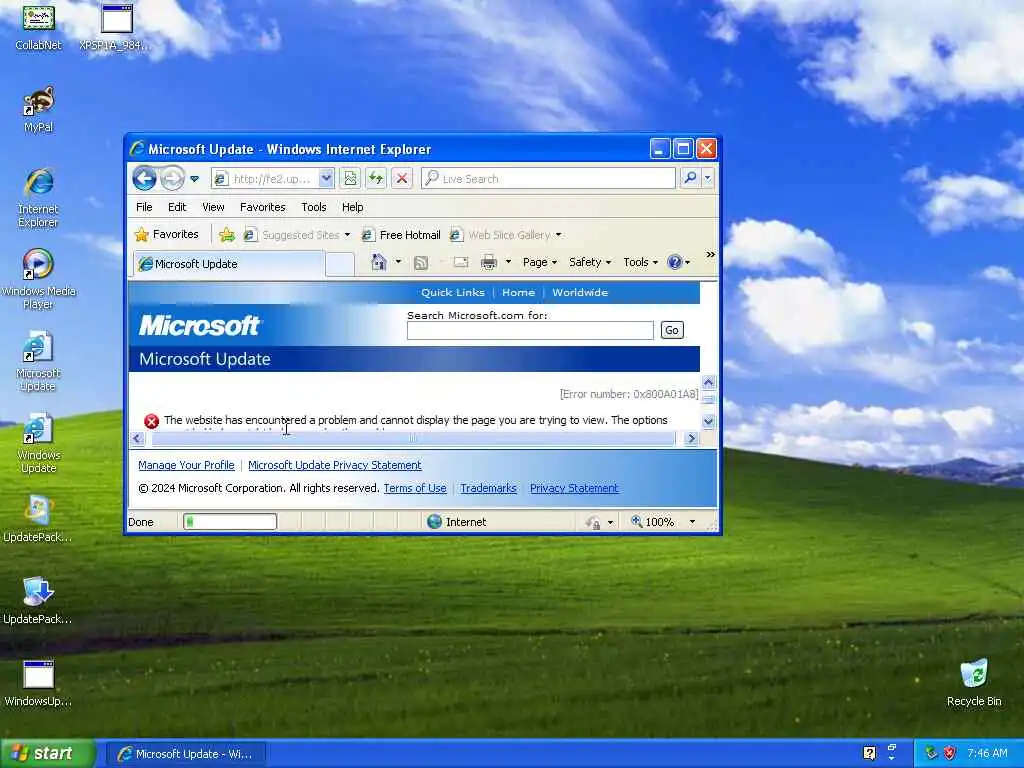The height and width of the screenshot is (768, 1024).
Task: Open the Page command menu
Action: pos(539,262)
